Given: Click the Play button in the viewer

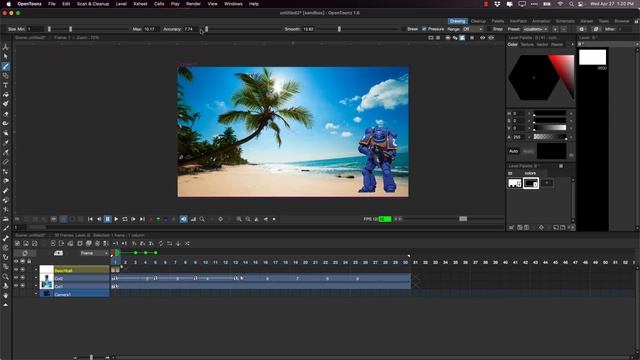Looking at the screenshot, I should click(116, 219).
